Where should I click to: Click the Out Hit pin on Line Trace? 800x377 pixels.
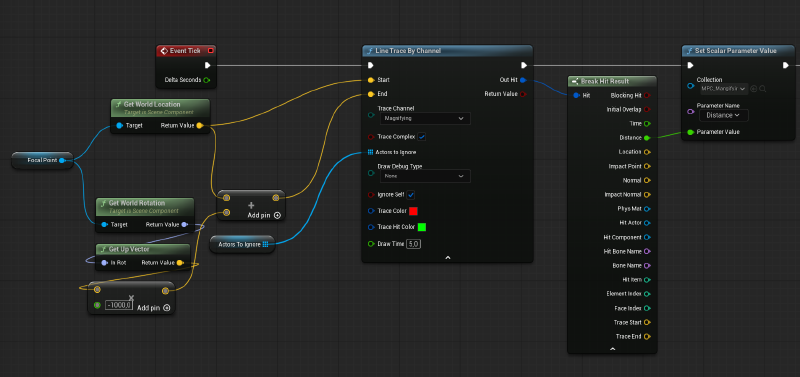[523, 80]
